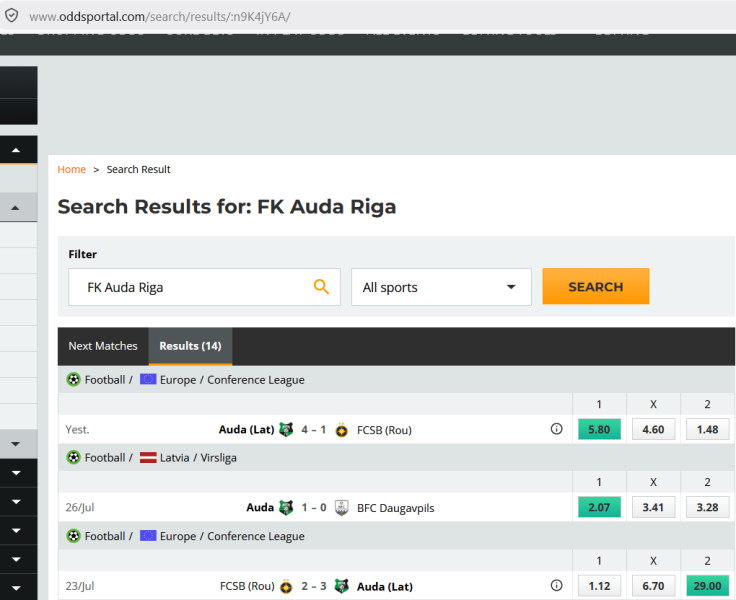This screenshot has height=600, width=736.
Task: Open the All sports dropdown
Action: click(x=441, y=287)
